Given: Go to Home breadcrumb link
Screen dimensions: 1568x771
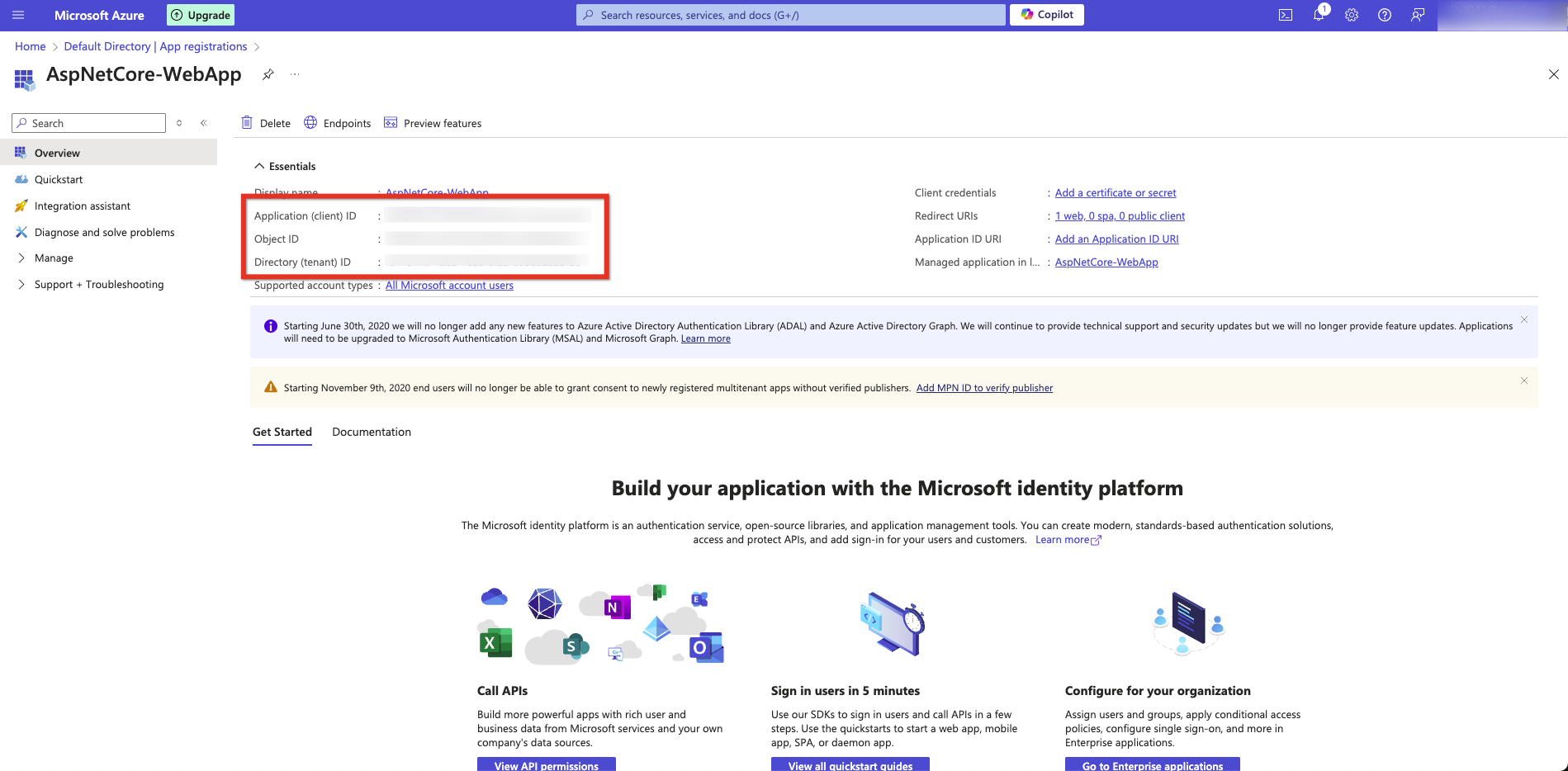Looking at the screenshot, I should point(30,46).
